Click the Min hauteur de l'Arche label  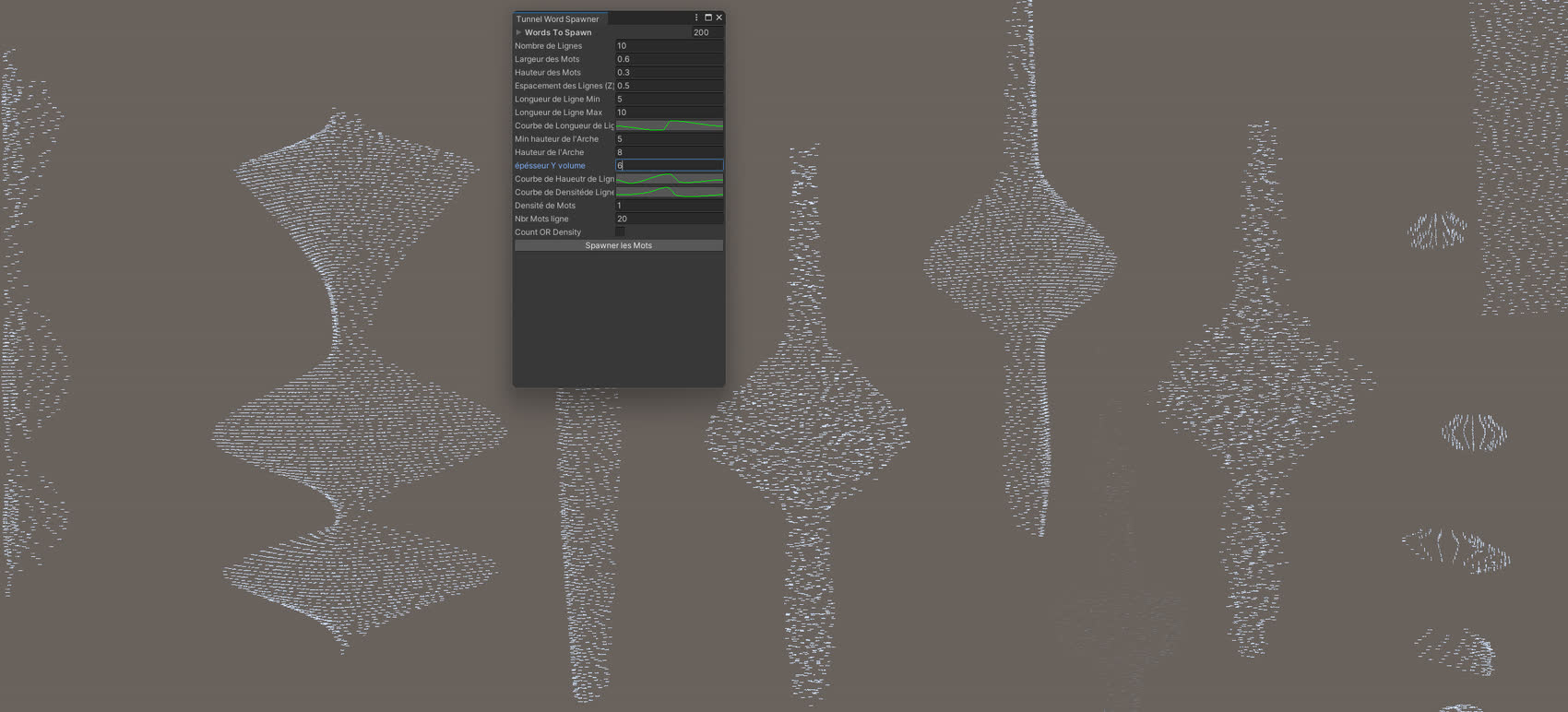coord(556,139)
